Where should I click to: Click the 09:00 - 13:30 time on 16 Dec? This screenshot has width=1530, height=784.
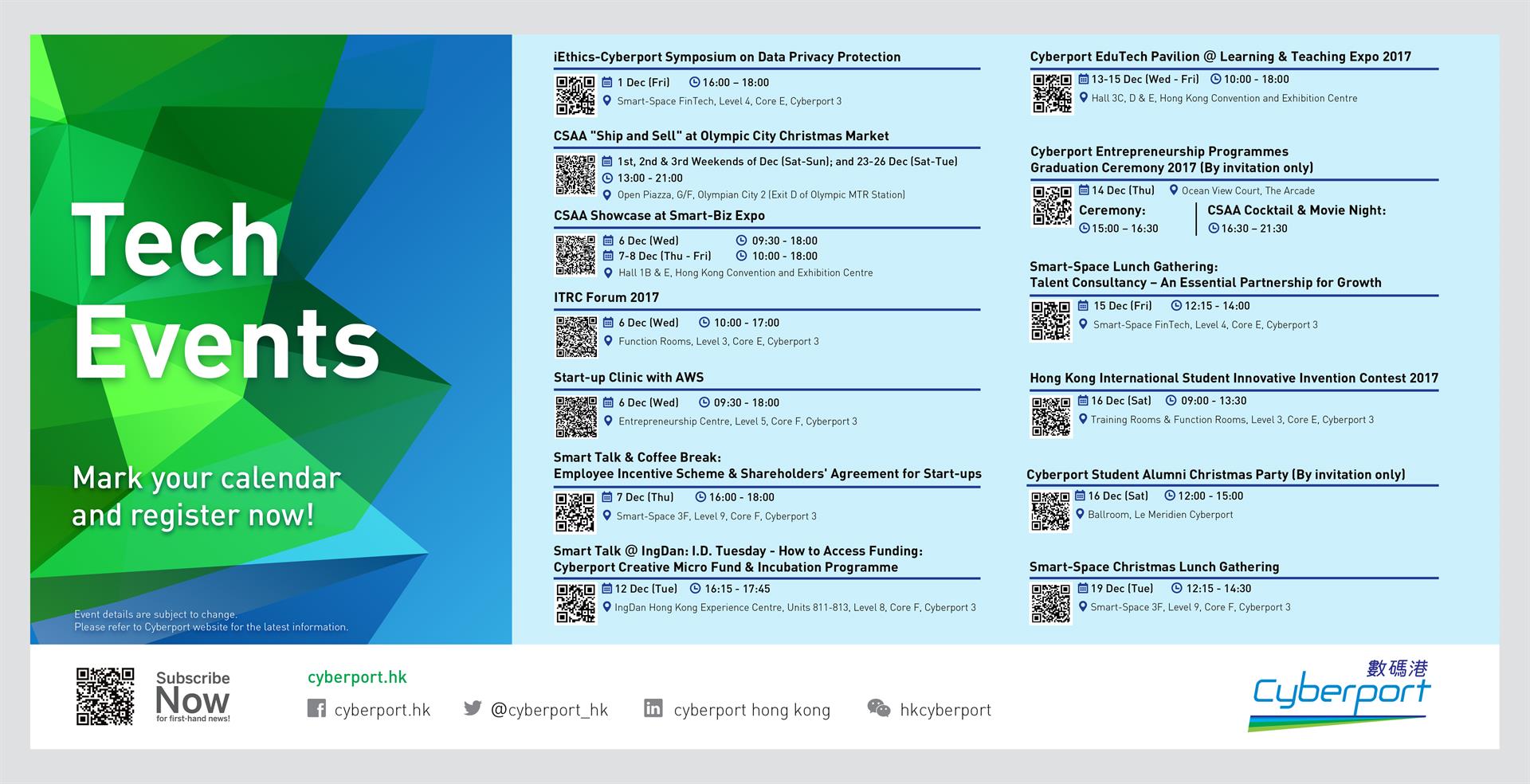[1214, 401]
